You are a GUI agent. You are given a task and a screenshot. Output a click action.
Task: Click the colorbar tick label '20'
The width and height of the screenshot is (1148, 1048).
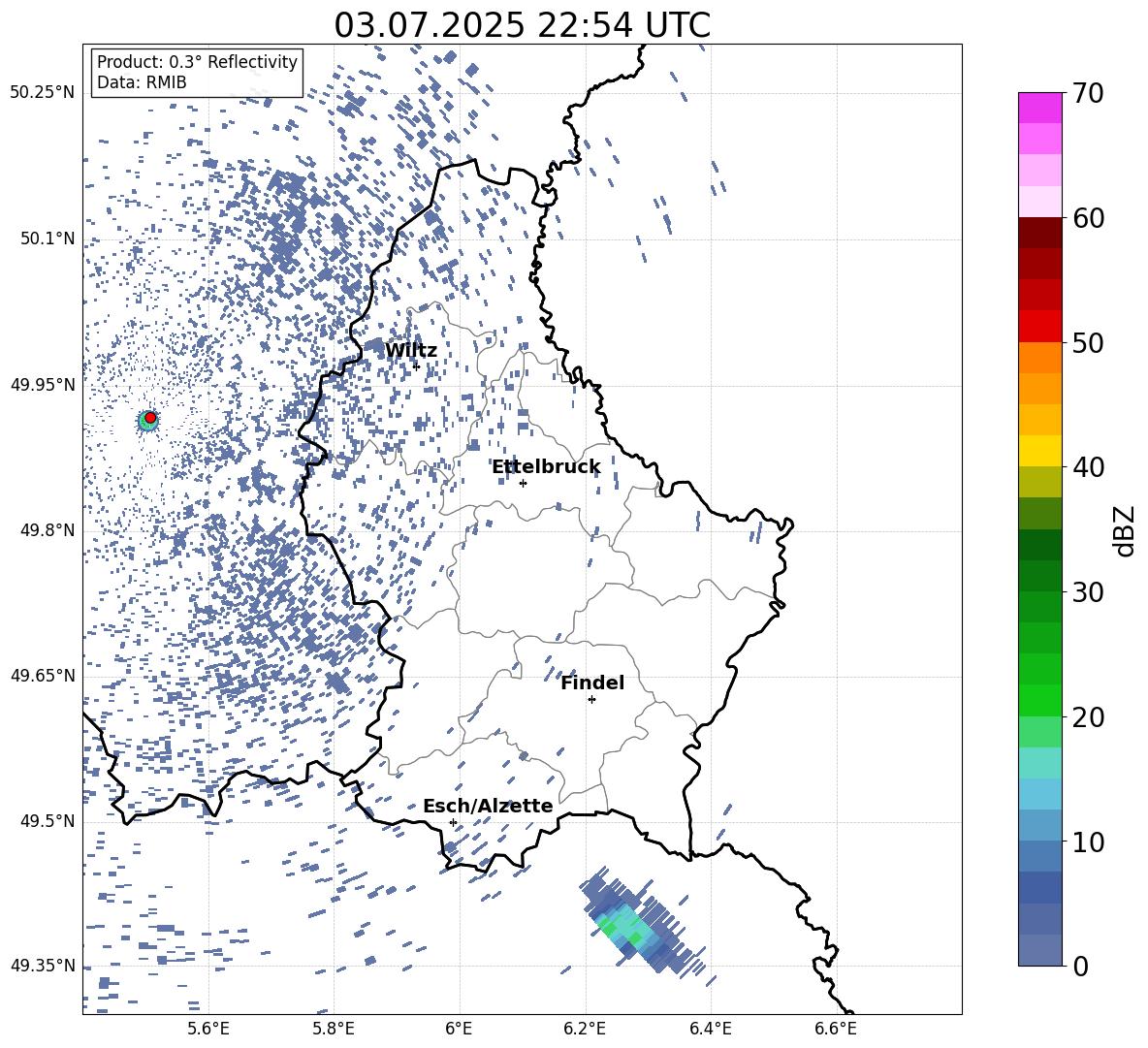[x=1089, y=717]
